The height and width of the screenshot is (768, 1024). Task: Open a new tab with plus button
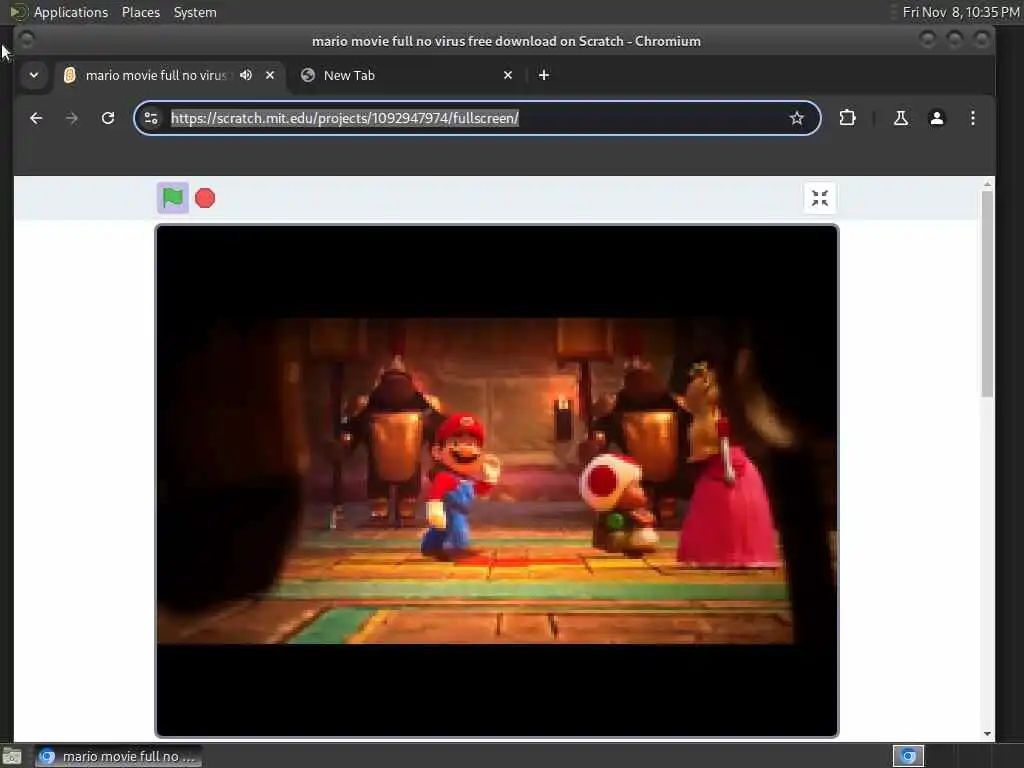(x=543, y=75)
